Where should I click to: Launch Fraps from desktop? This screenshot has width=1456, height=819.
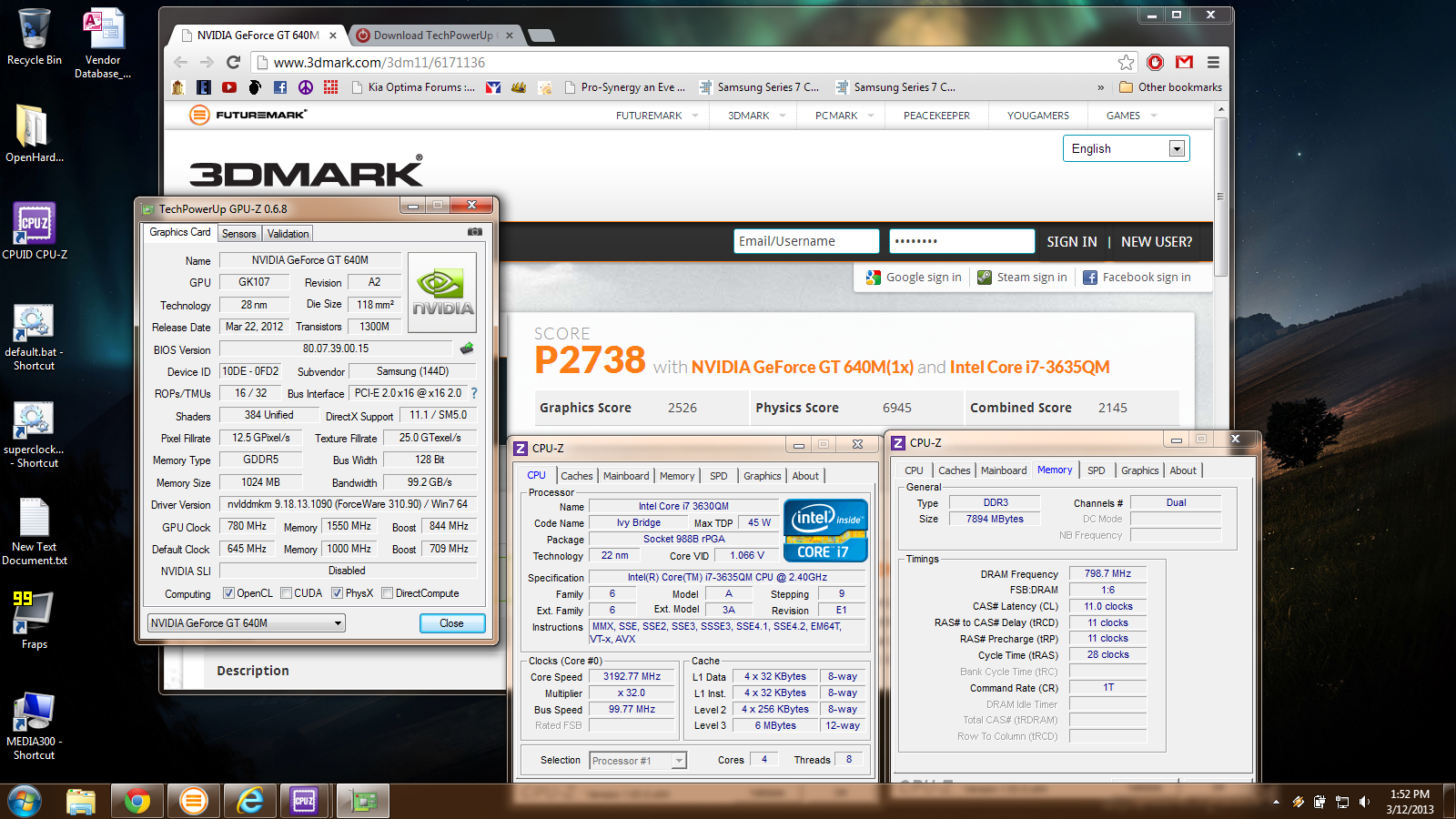click(34, 619)
